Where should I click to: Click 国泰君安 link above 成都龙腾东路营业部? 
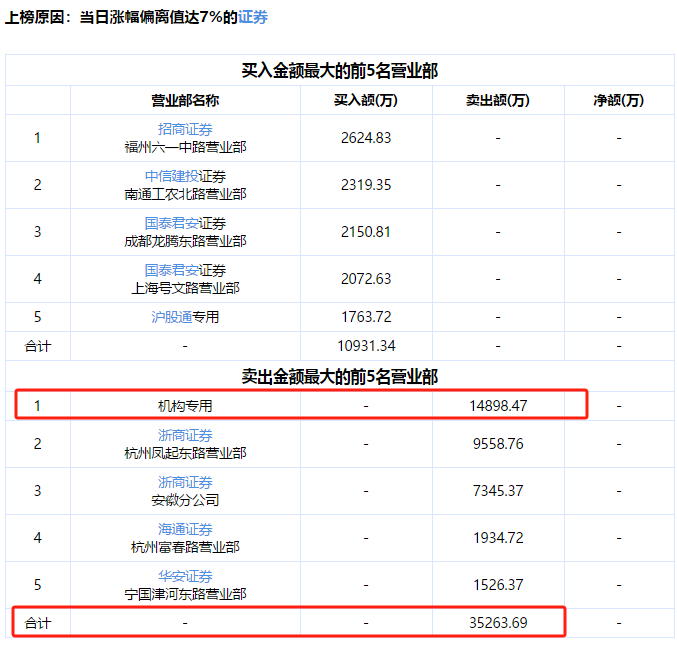tap(171, 223)
